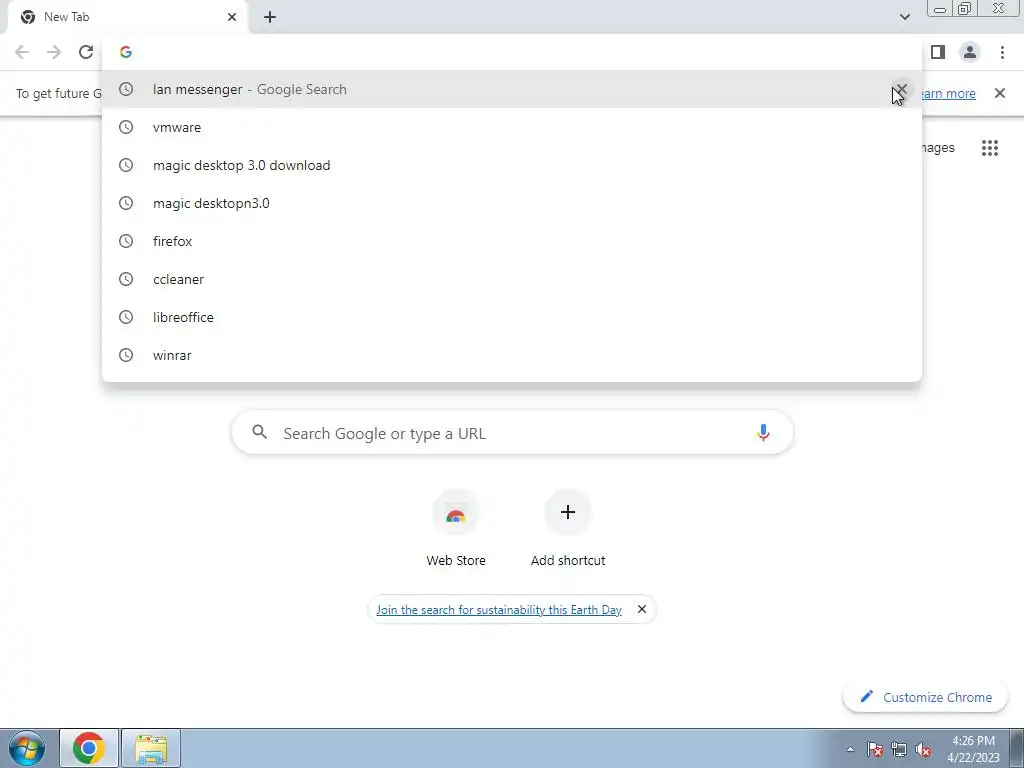Click the network tray icon

pyautogui.click(x=899, y=749)
